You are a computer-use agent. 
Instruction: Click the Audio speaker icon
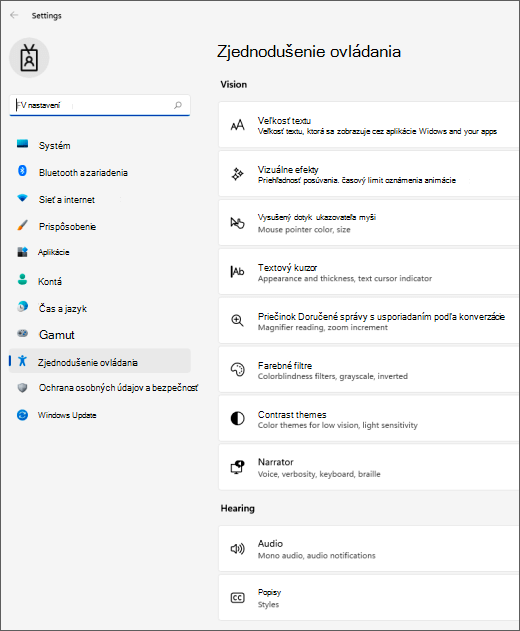tap(237, 549)
